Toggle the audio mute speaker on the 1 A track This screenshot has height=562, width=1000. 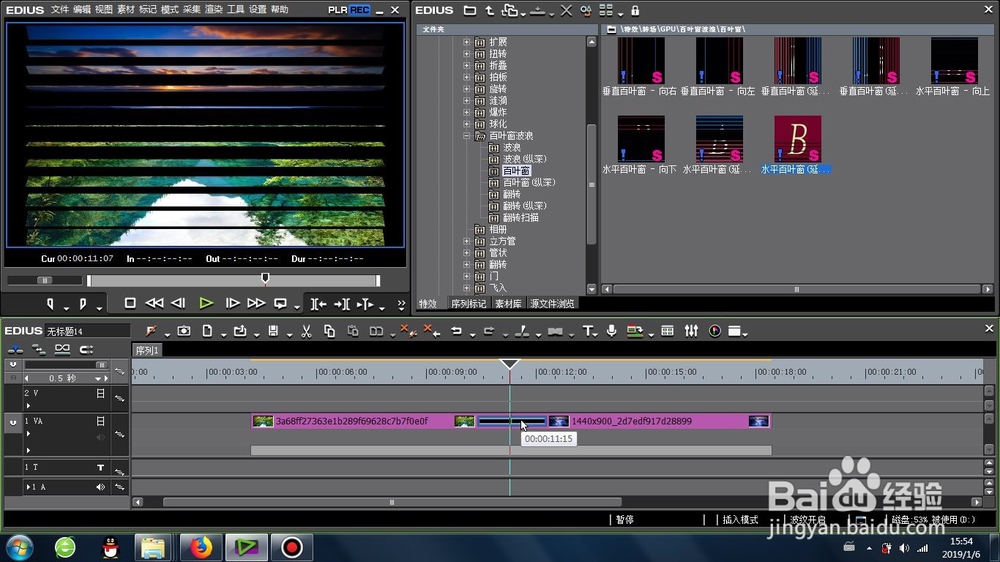101,487
